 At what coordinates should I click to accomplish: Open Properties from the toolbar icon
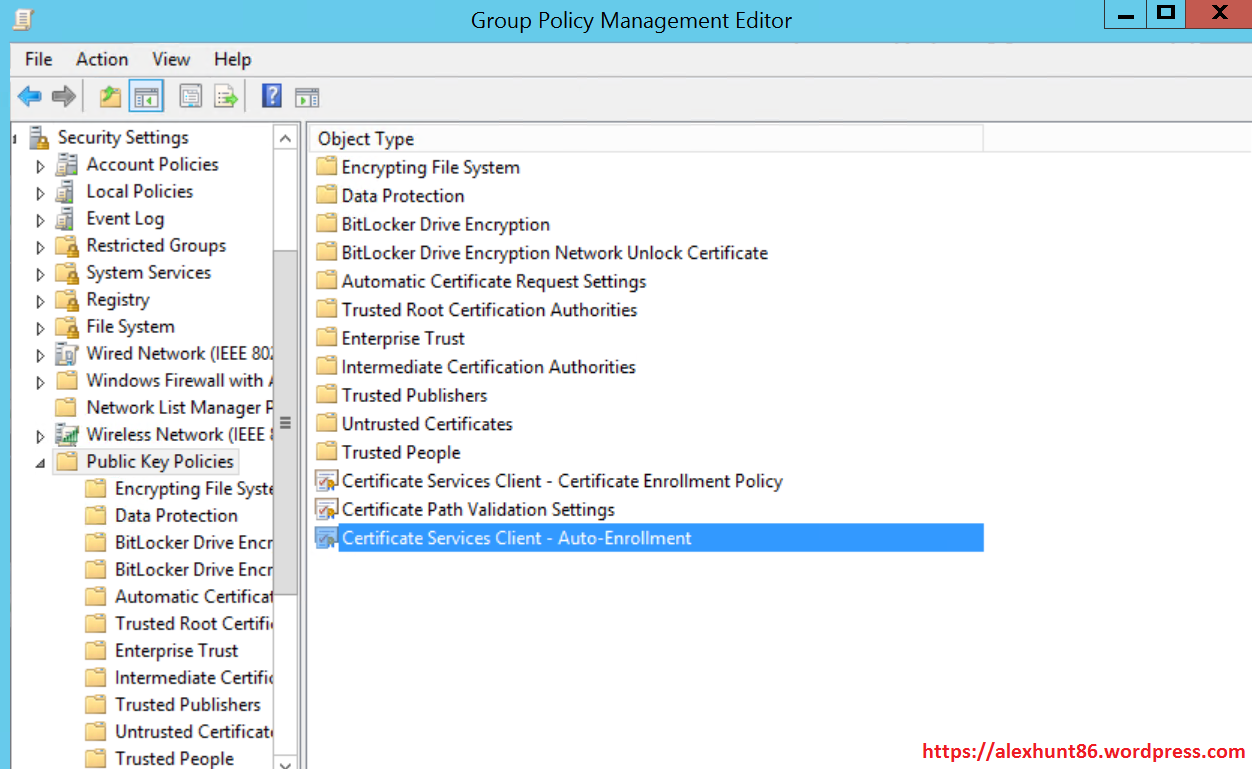coord(190,97)
